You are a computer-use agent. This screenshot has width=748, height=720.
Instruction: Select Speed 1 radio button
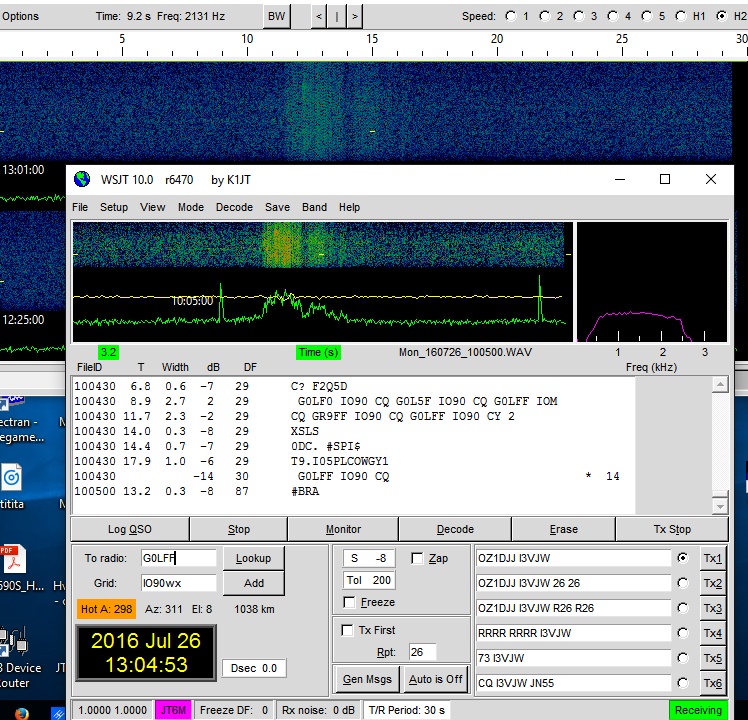[511, 16]
